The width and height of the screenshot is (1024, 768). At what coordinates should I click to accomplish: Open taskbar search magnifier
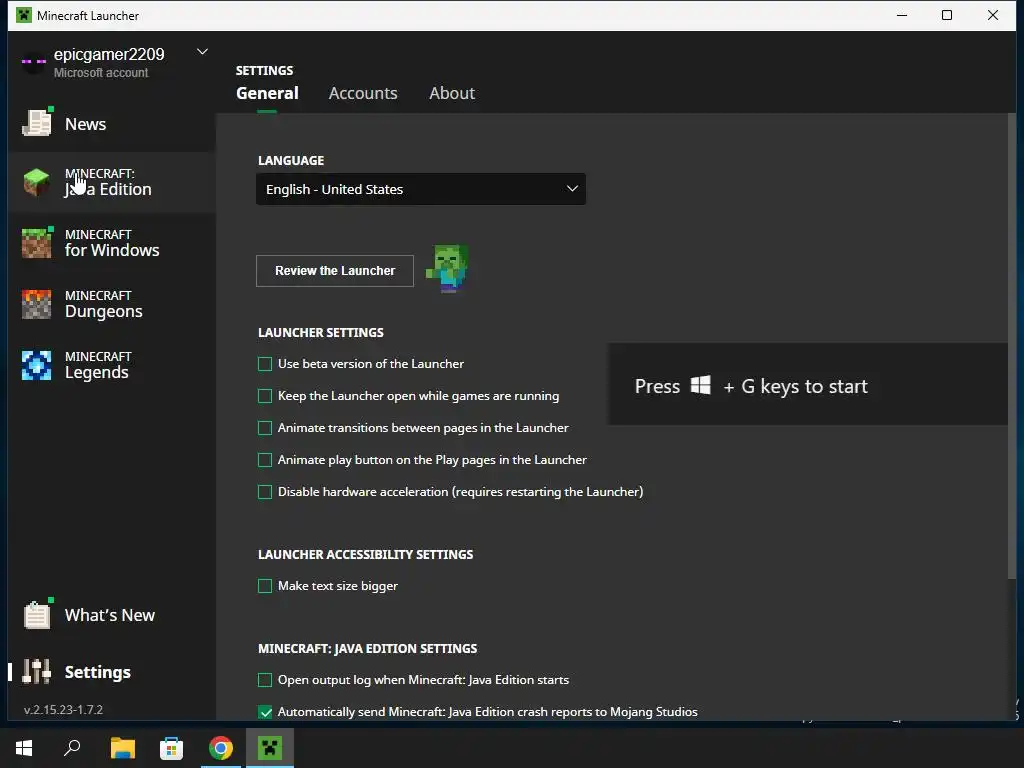[x=72, y=748]
